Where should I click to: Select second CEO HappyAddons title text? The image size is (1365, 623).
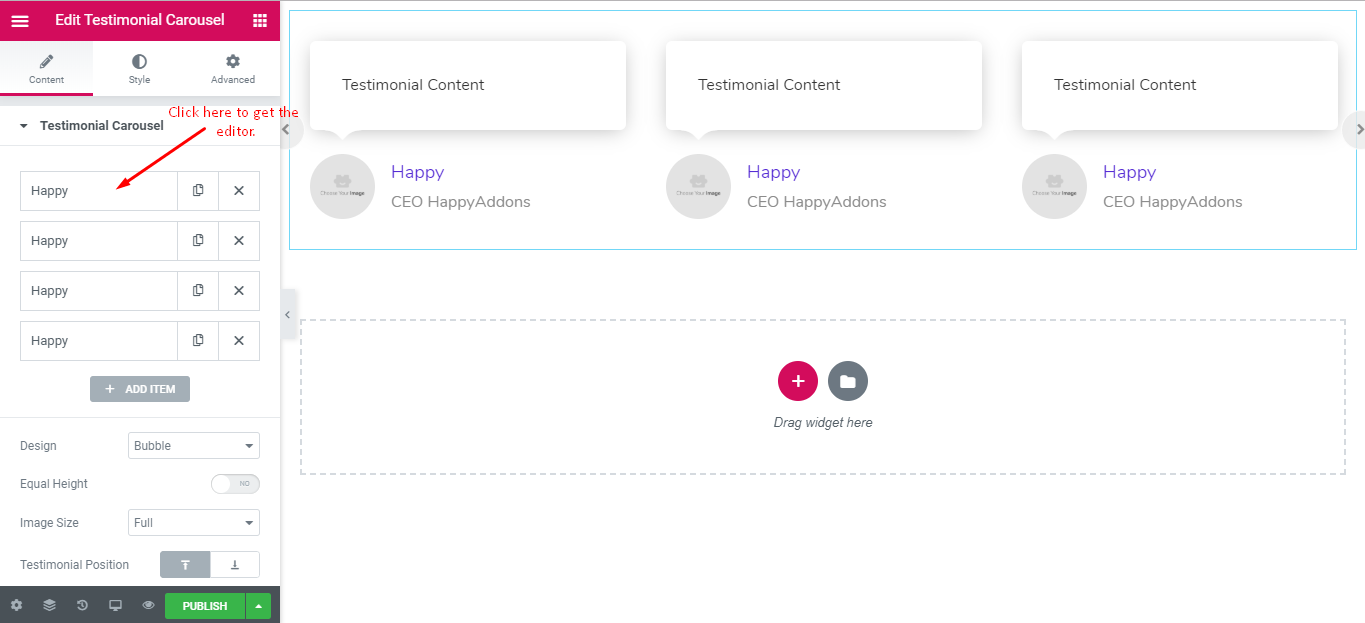pos(816,202)
